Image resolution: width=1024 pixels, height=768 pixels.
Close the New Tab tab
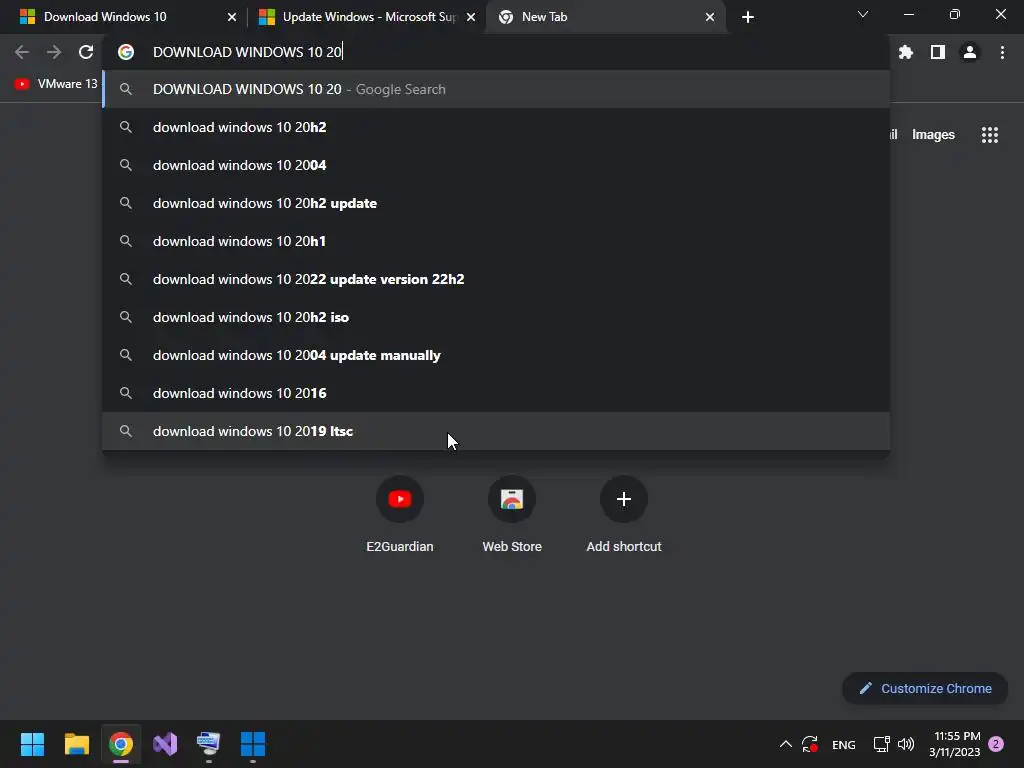[710, 17]
